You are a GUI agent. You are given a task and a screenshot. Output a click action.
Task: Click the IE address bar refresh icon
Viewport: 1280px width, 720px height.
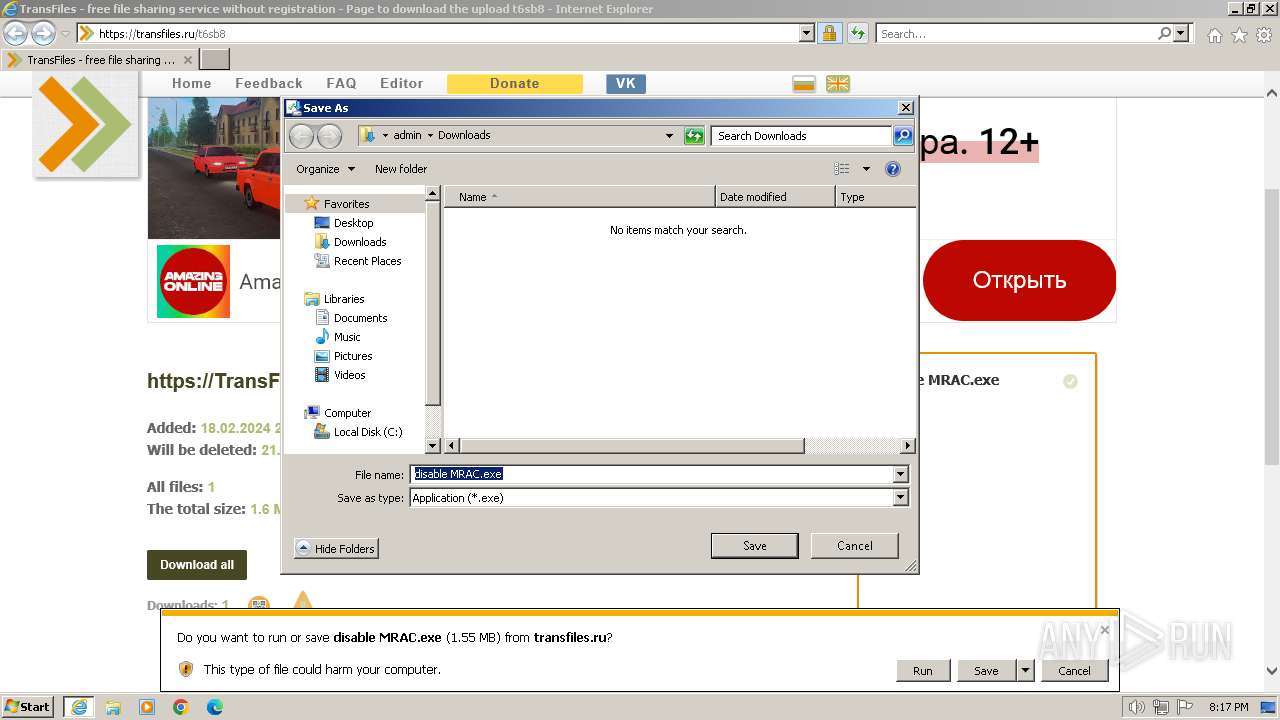pos(857,33)
